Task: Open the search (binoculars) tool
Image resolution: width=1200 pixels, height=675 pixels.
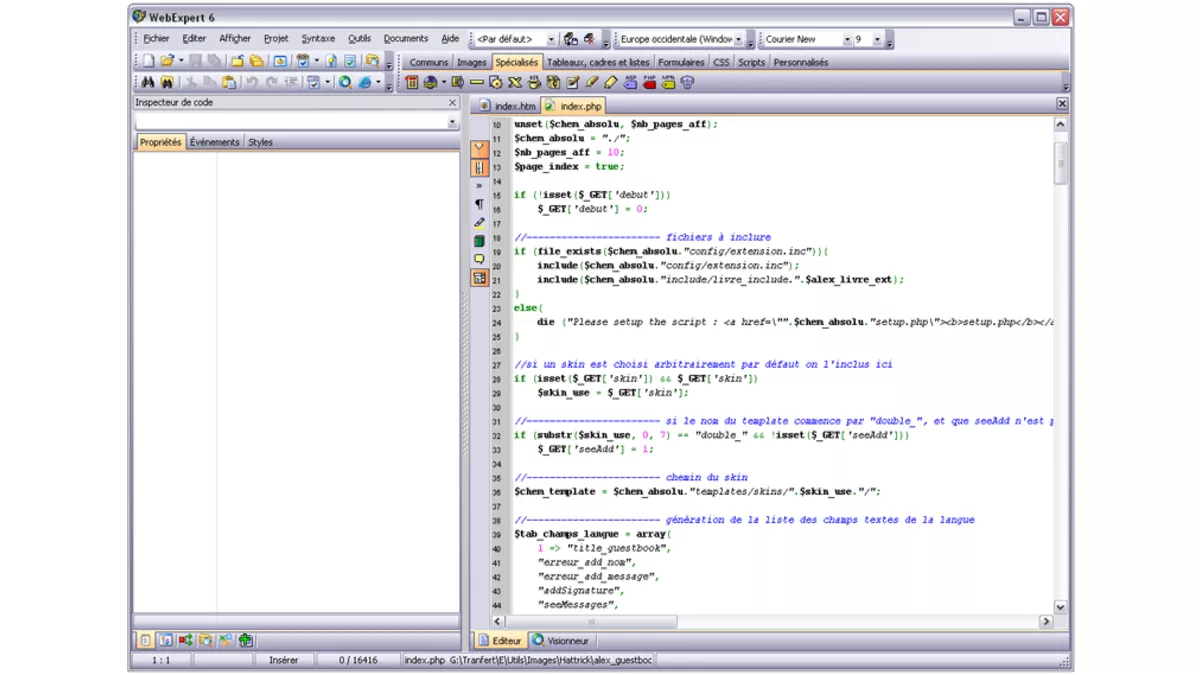Action: pos(147,83)
